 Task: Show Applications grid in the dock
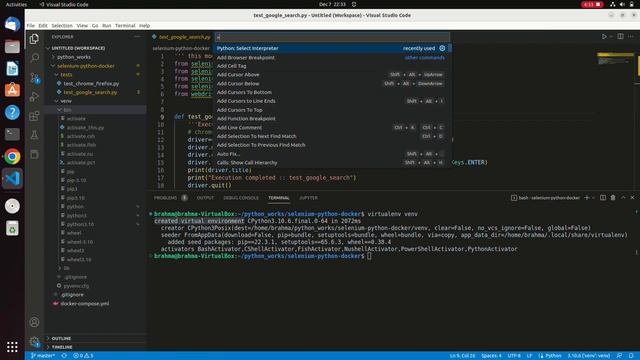pos(12,347)
